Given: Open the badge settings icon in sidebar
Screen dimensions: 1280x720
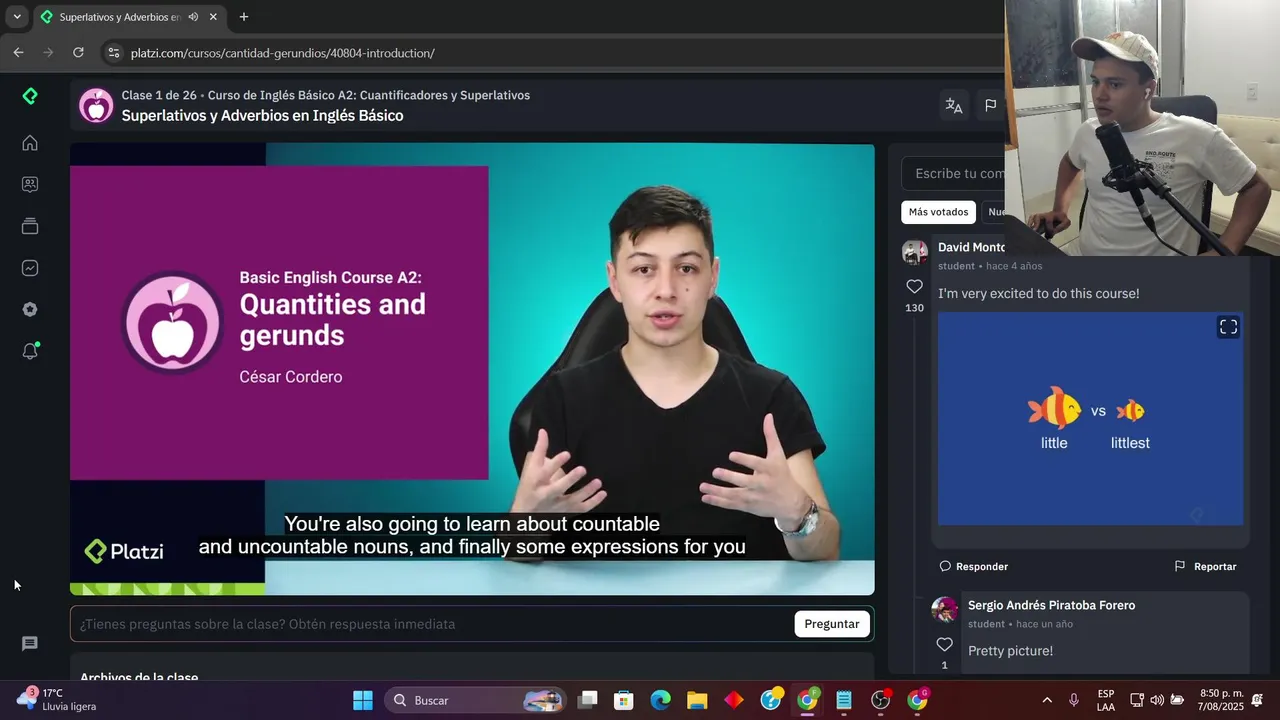Looking at the screenshot, I should tap(30, 310).
